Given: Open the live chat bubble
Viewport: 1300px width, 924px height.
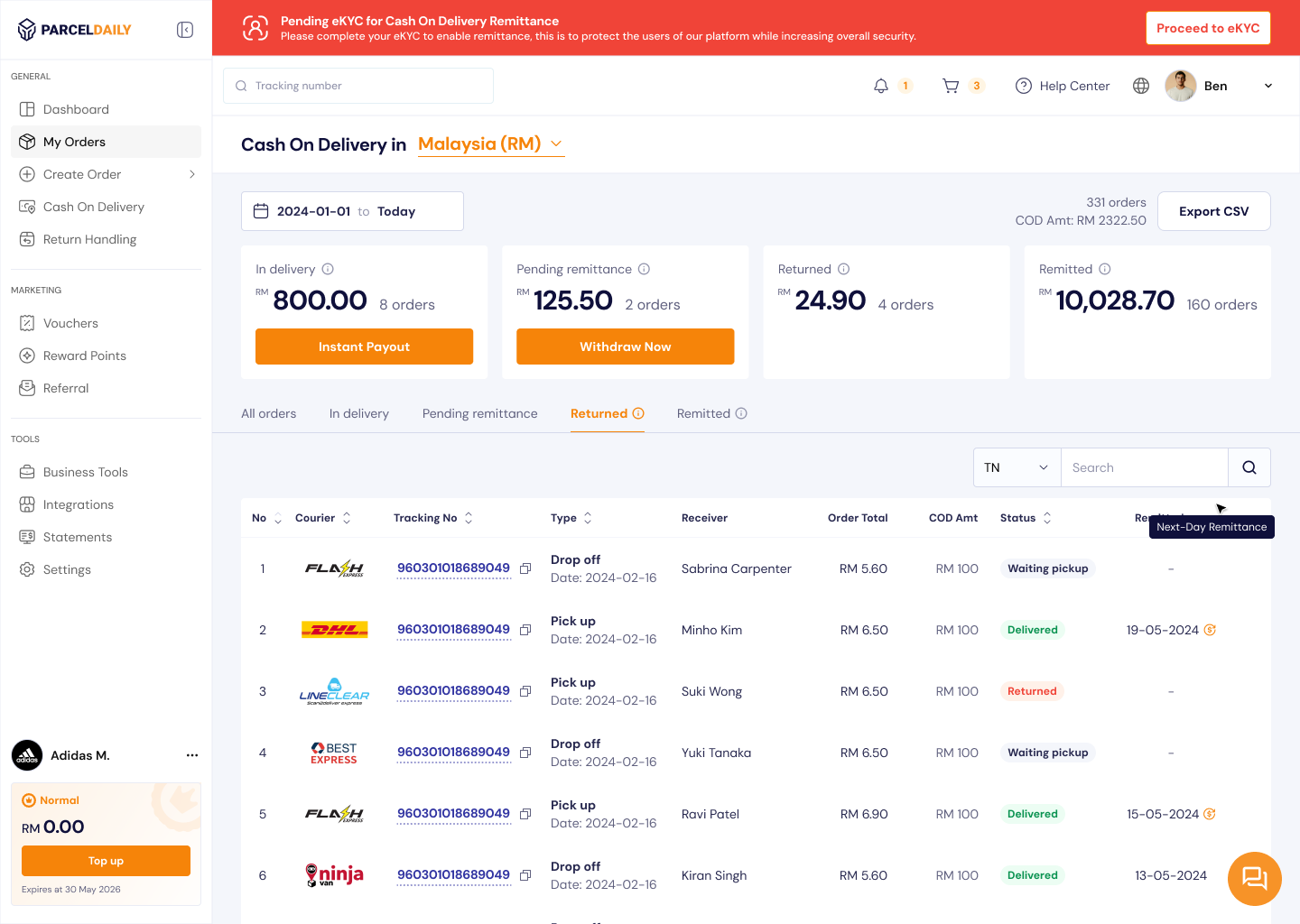Looking at the screenshot, I should (1254, 878).
